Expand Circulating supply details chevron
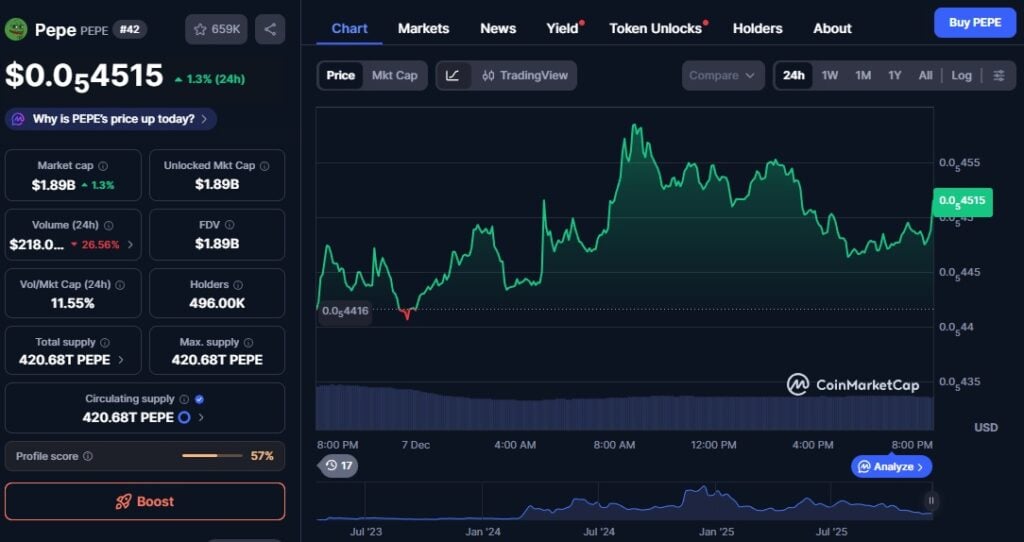 tap(200, 417)
